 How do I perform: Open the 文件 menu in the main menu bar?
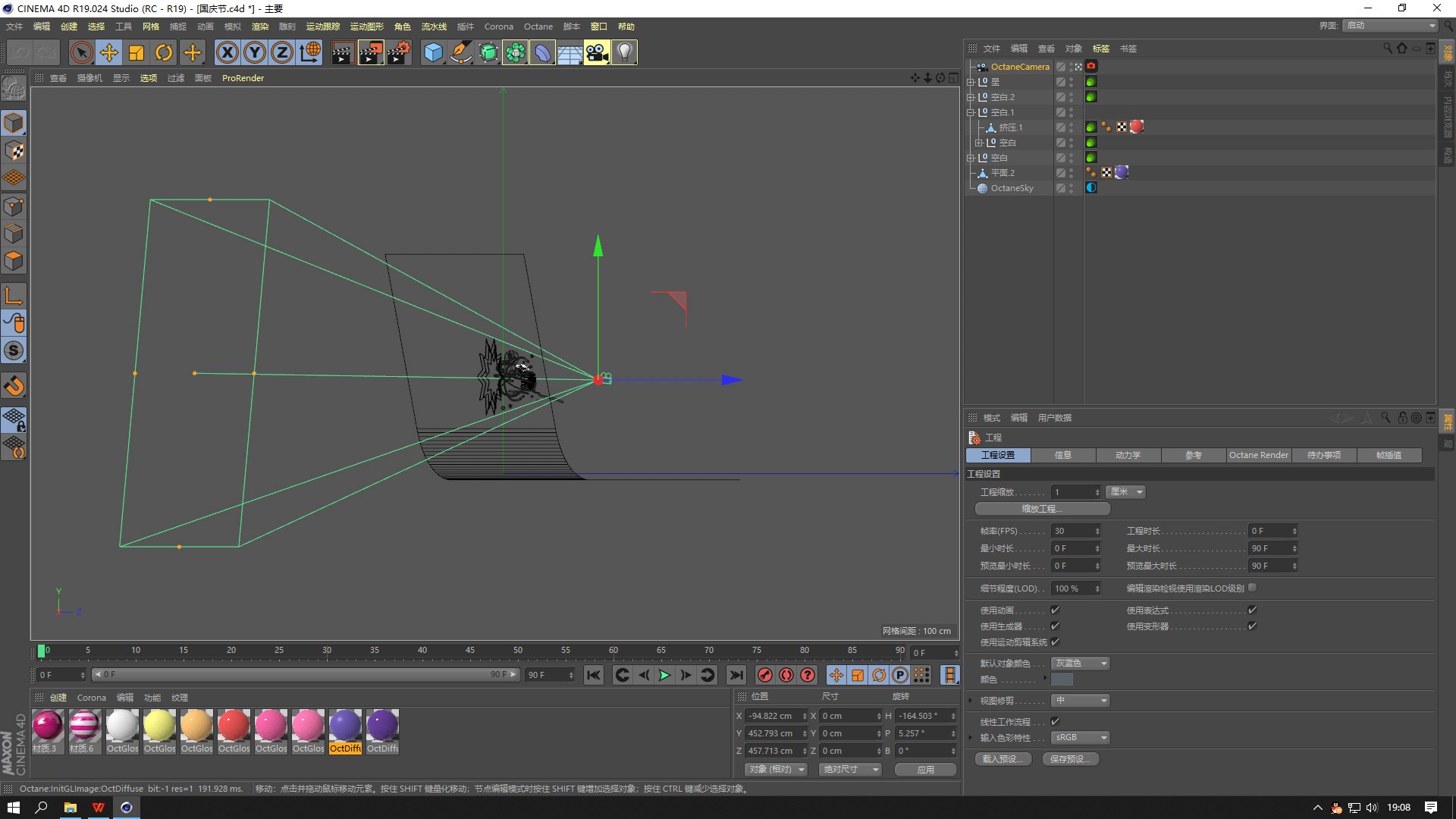coord(14,27)
